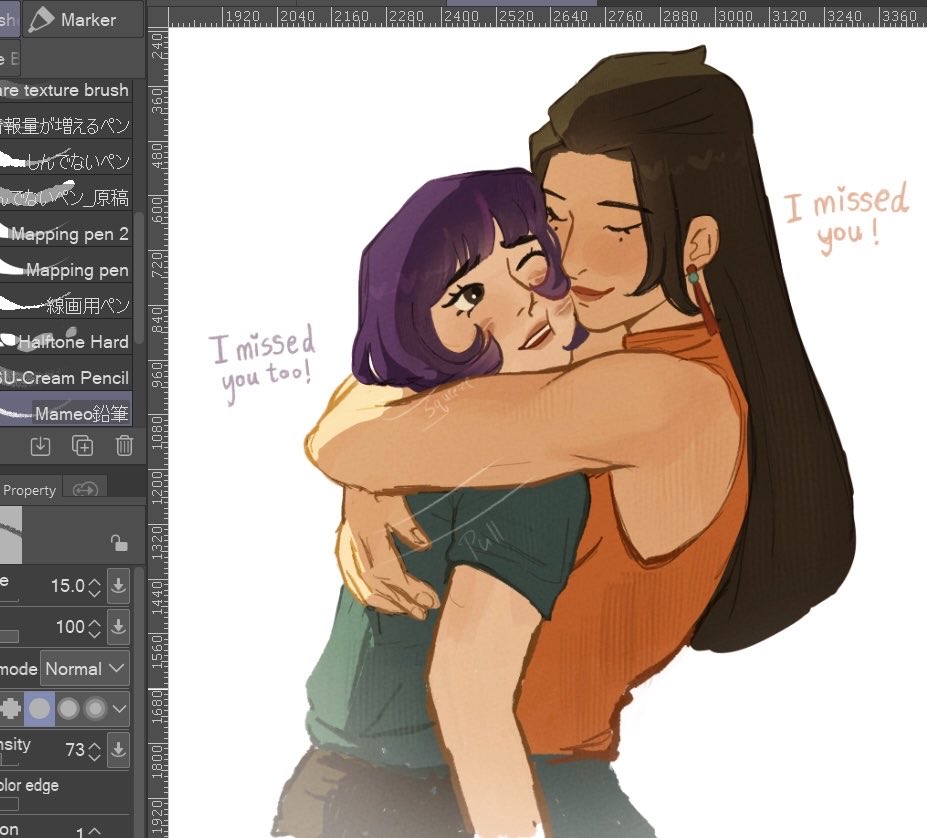Increase opacity with up arrow

(x=95, y=622)
